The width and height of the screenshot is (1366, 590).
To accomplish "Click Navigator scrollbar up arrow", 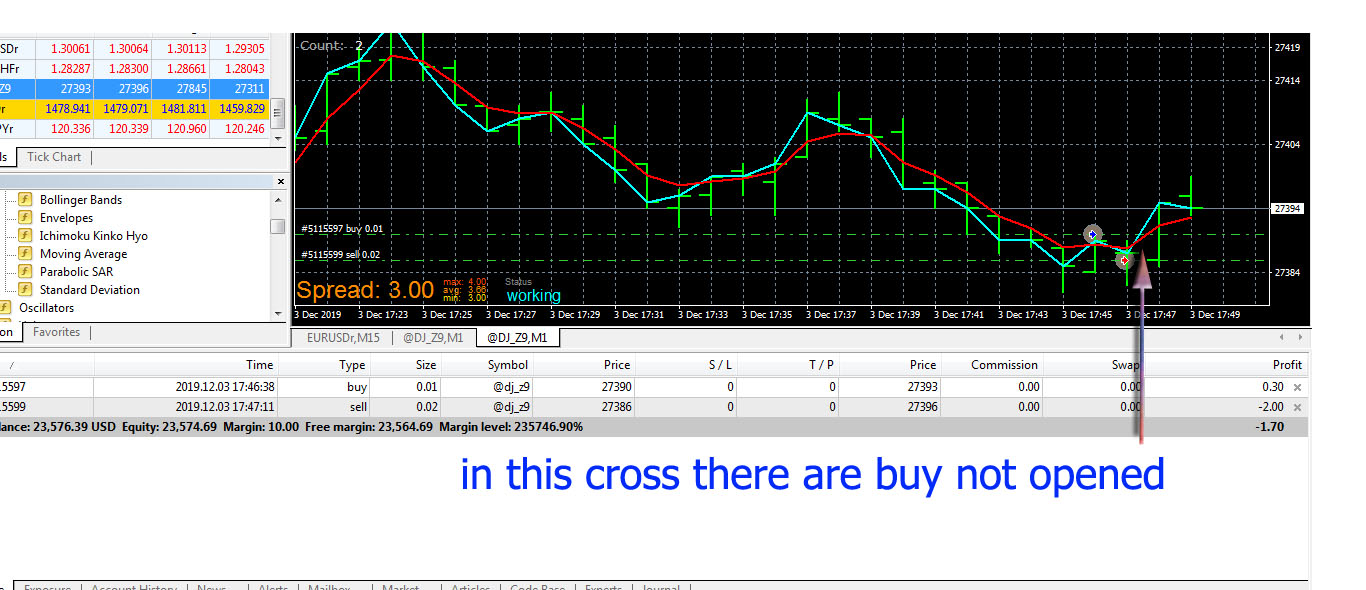I will (x=278, y=200).
